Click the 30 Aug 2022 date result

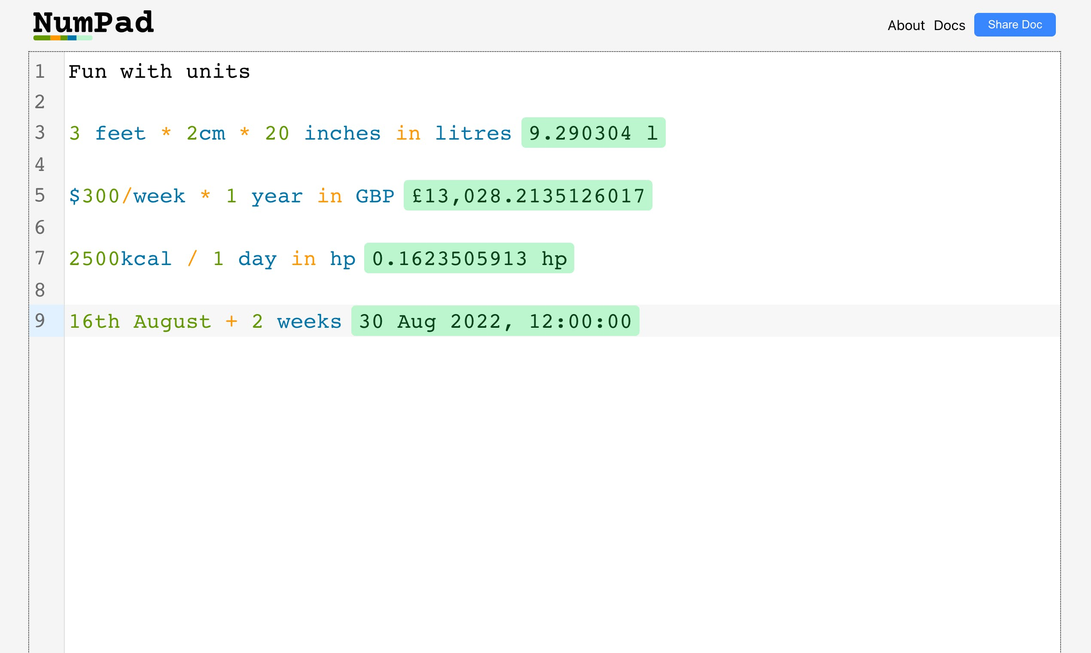coord(495,321)
